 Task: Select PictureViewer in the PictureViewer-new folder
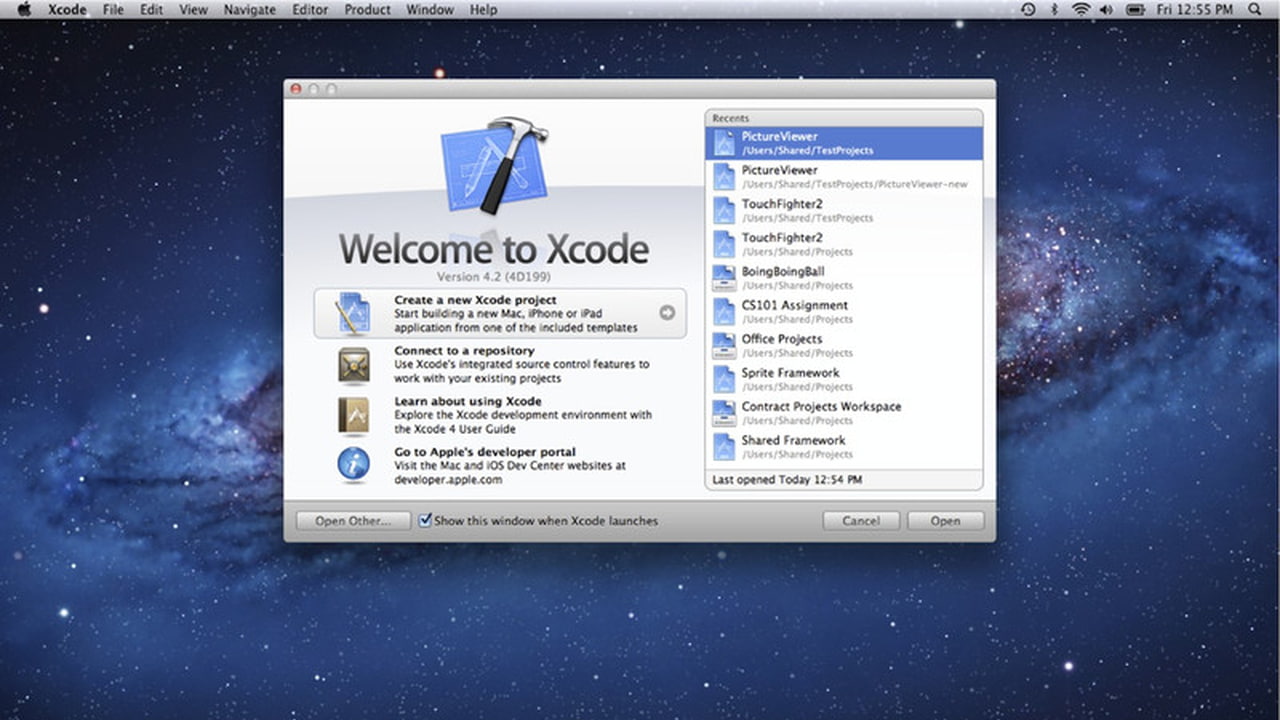844,177
